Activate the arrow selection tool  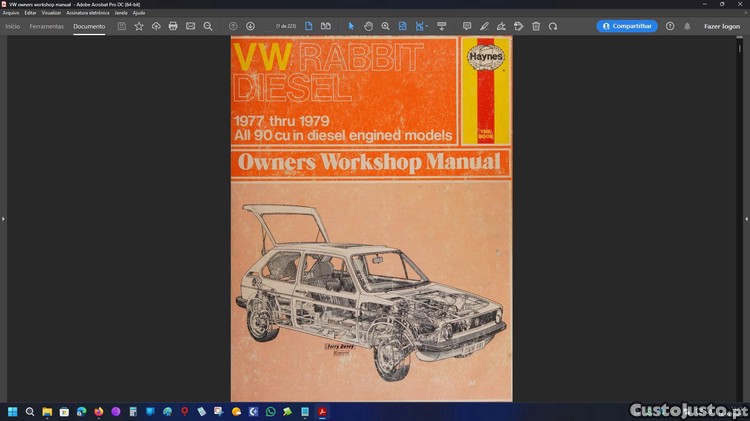point(351,26)
